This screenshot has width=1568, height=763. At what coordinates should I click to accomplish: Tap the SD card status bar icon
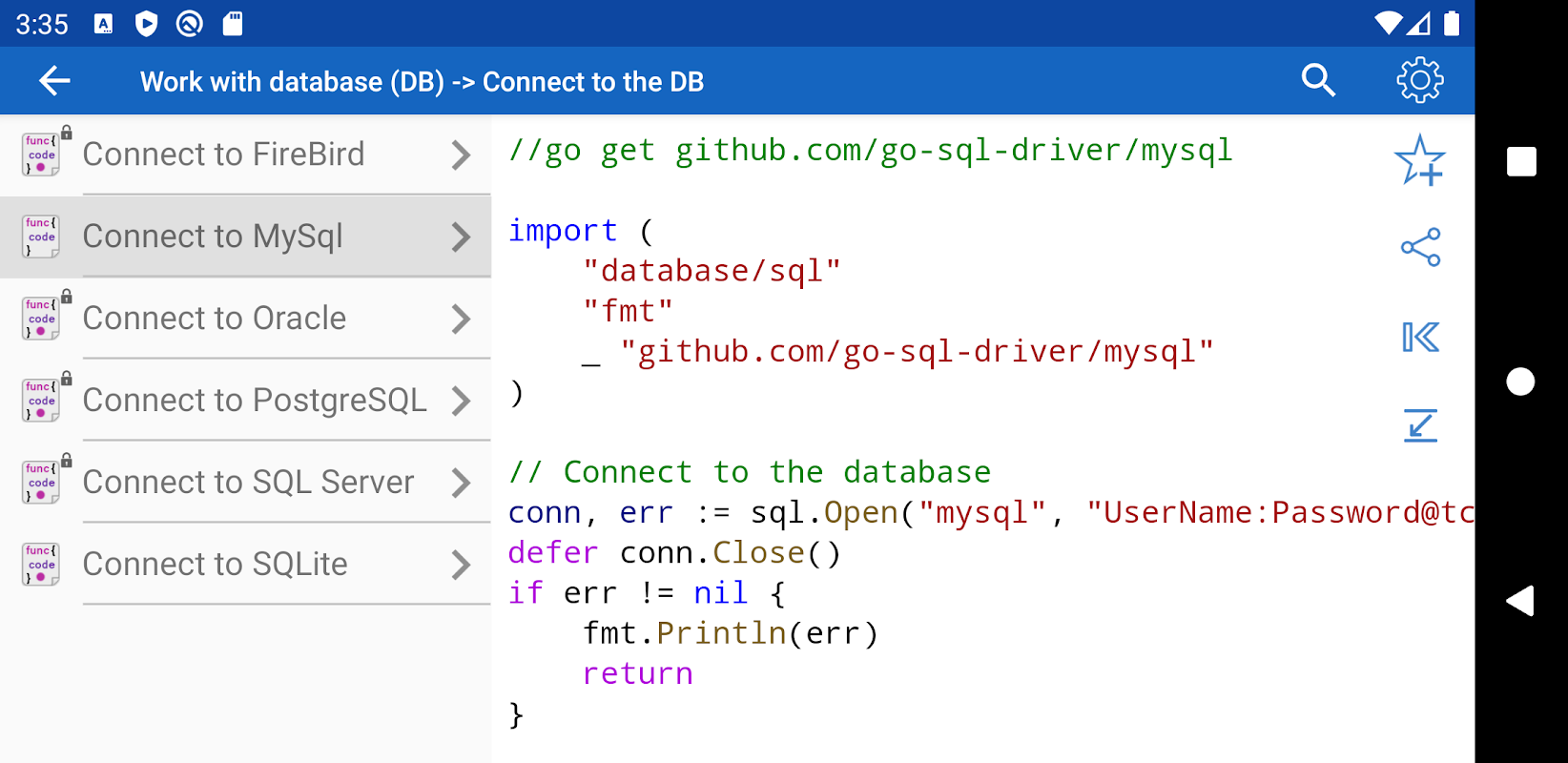(233, 24)
